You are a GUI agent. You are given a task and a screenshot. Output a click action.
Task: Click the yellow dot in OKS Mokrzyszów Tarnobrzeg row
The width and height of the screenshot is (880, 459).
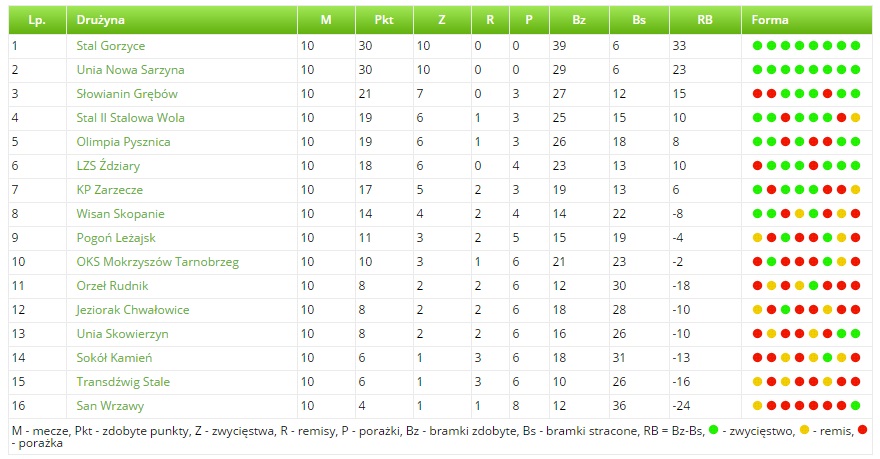[x=841, y=261]
